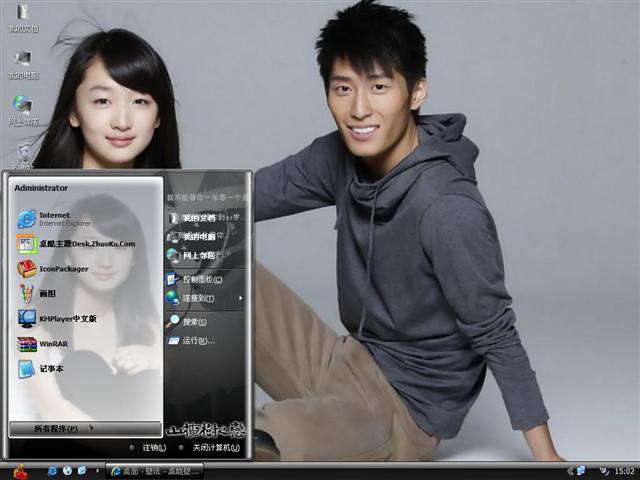
Task: Click the 关闭计算机(U) shutdown button
Action: (x=212, y=447)
